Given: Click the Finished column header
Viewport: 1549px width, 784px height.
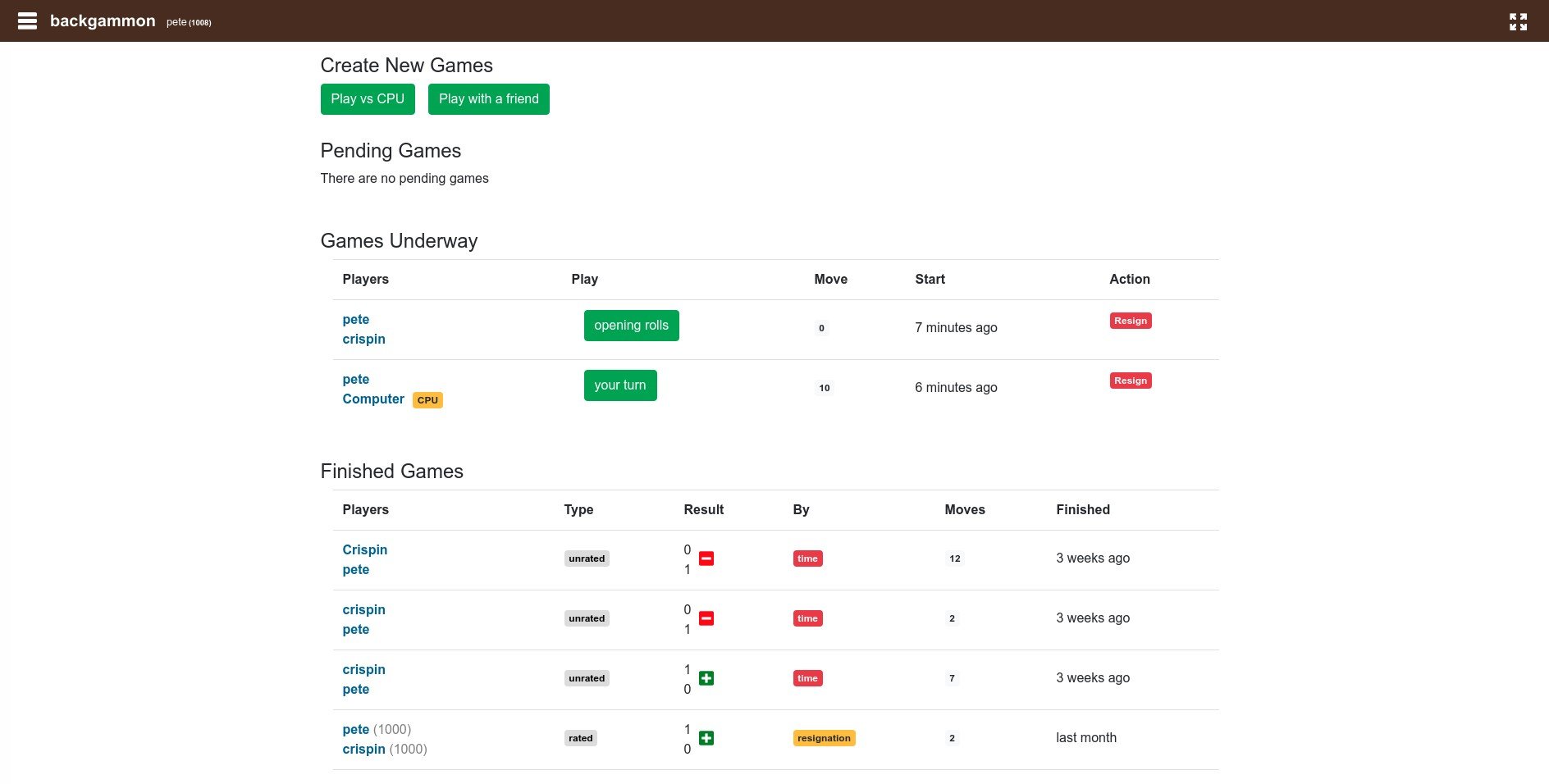Looking at the screenshot, I should 1083,510.
